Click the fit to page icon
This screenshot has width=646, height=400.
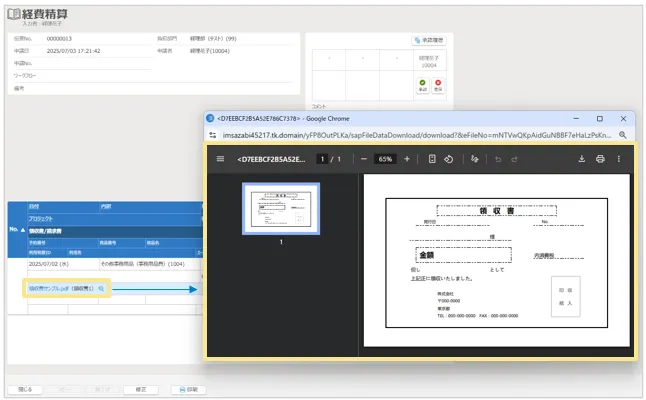click(x=432, y=159)
